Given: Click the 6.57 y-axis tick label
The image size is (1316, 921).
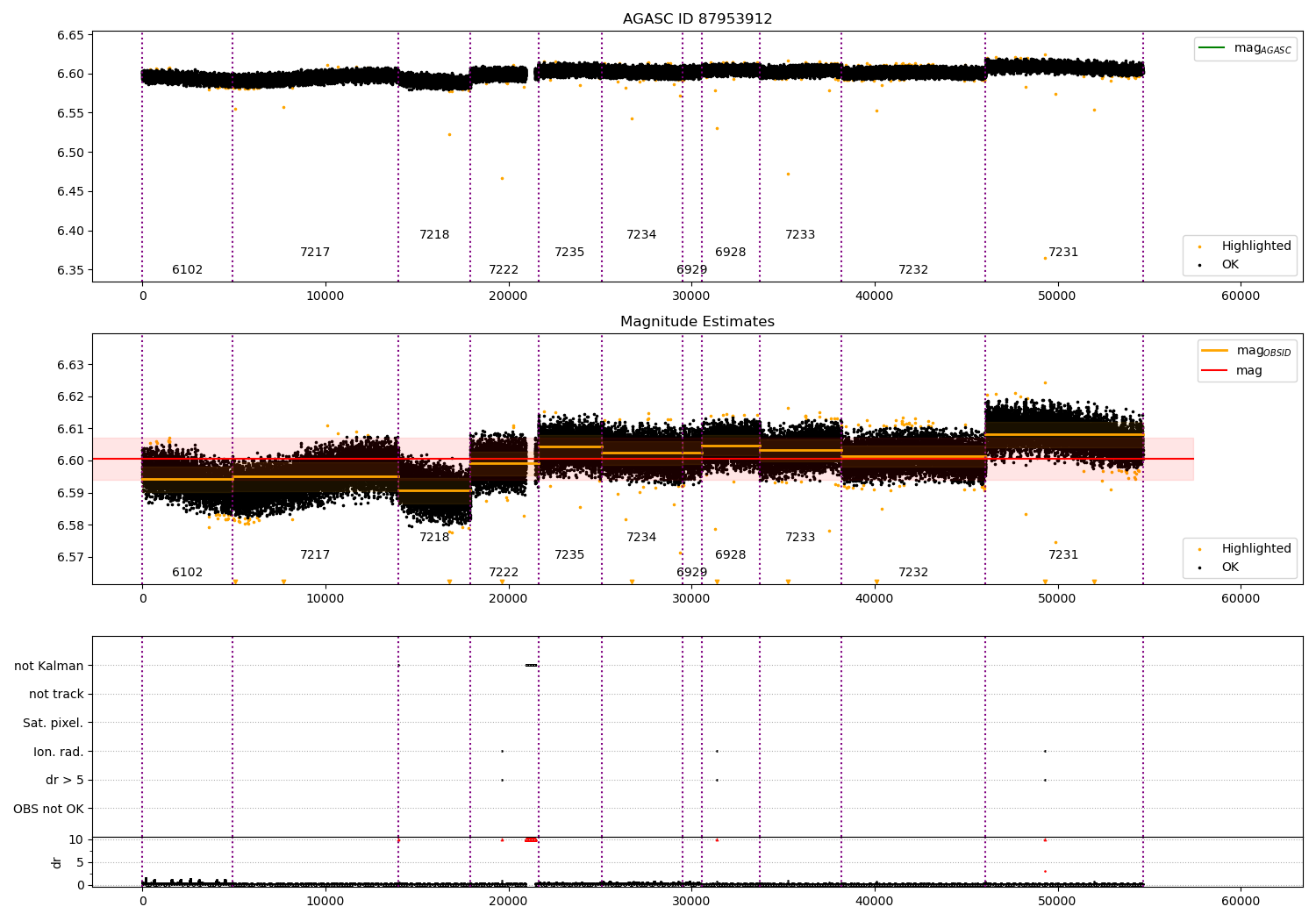Looking at the screenshot, I should point(70,557).
